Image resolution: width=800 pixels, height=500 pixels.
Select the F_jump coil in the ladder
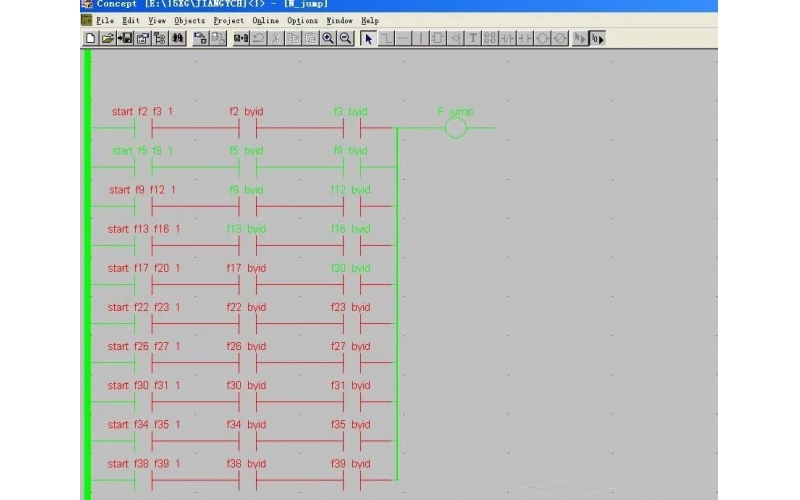456,128
